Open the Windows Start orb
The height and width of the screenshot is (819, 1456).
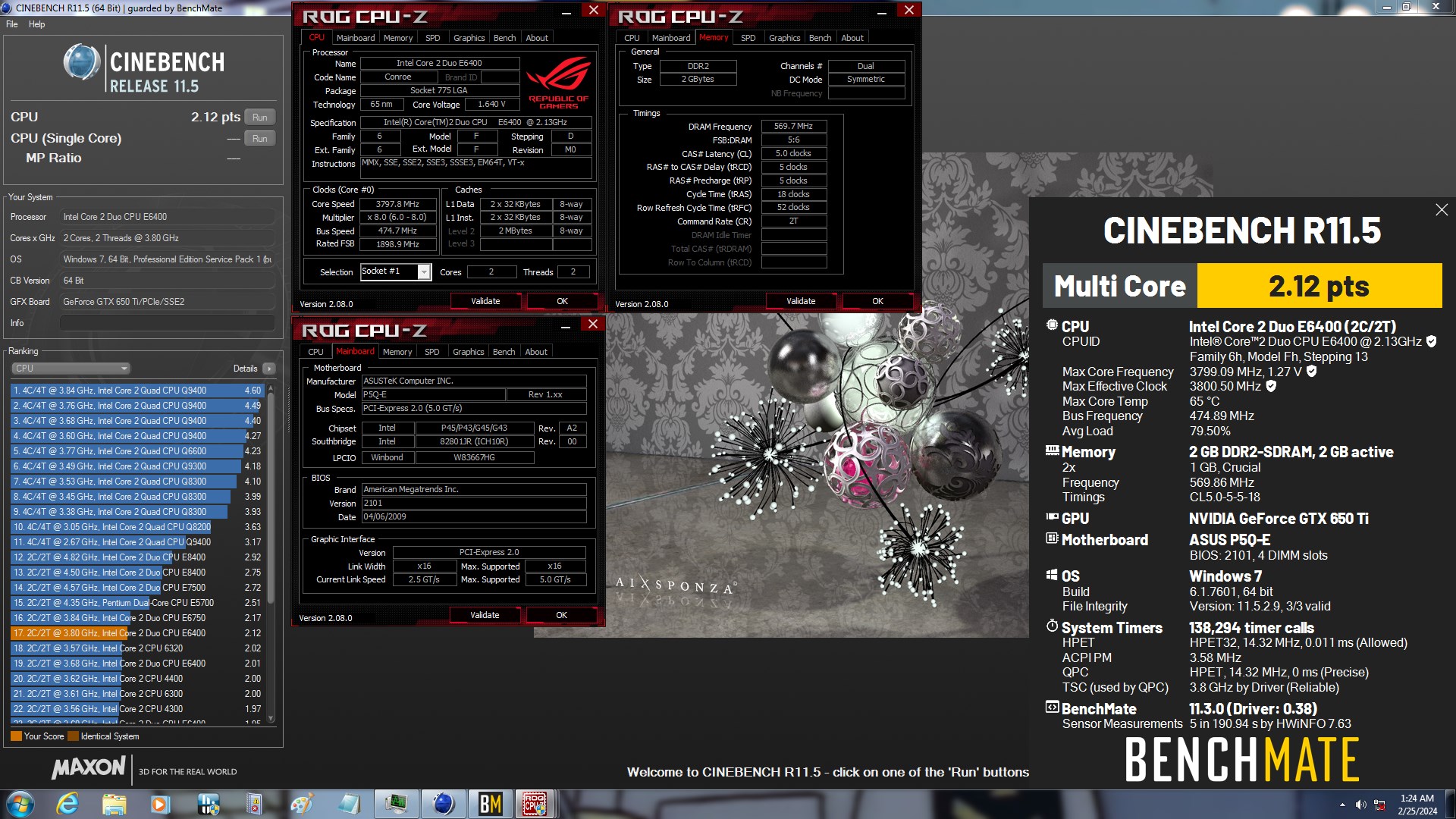[20, 804]
